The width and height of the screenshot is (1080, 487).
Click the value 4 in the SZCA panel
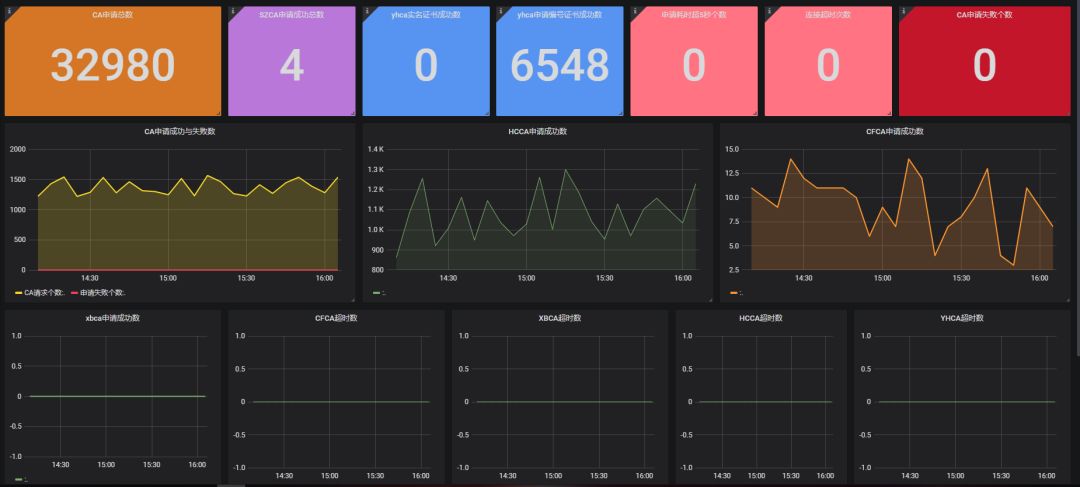pyautogui.click(x=292, y=66)
